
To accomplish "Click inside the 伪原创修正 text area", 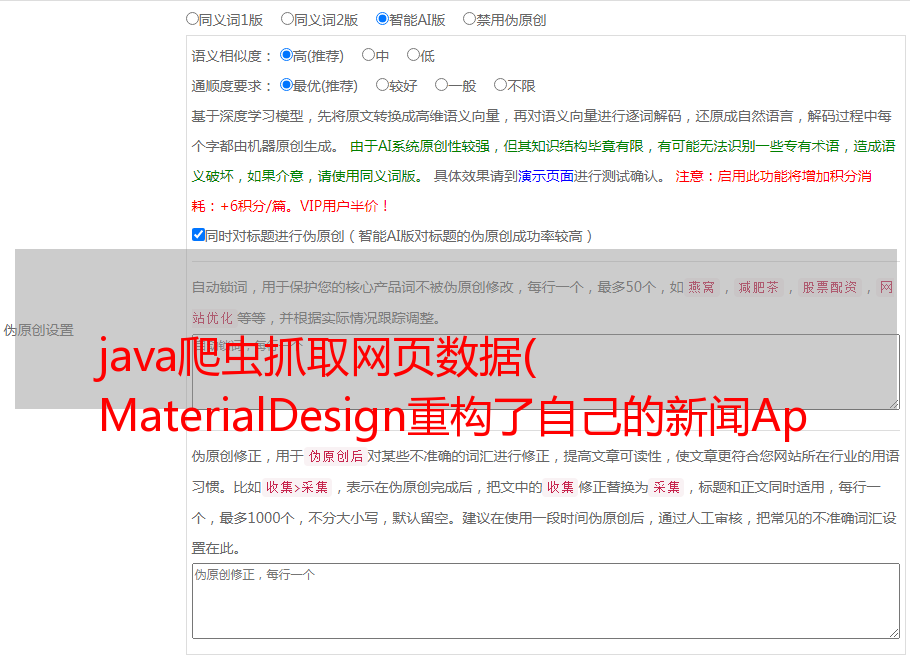I will tap(545, 600).
